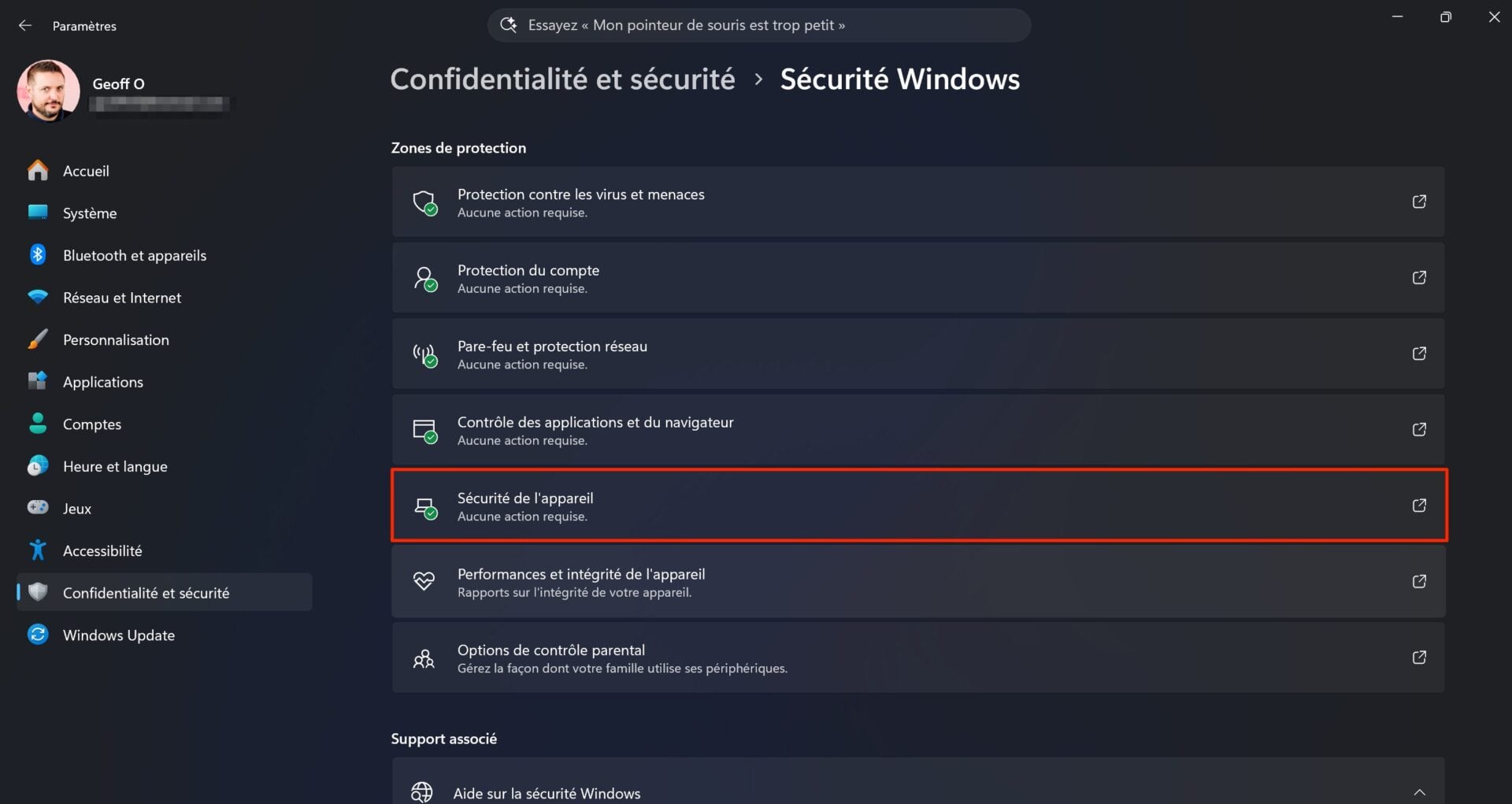1512x804 pixels.
Task: Collapse the Aide sur la sécurité Windows section
Action: coord(1419,792)
